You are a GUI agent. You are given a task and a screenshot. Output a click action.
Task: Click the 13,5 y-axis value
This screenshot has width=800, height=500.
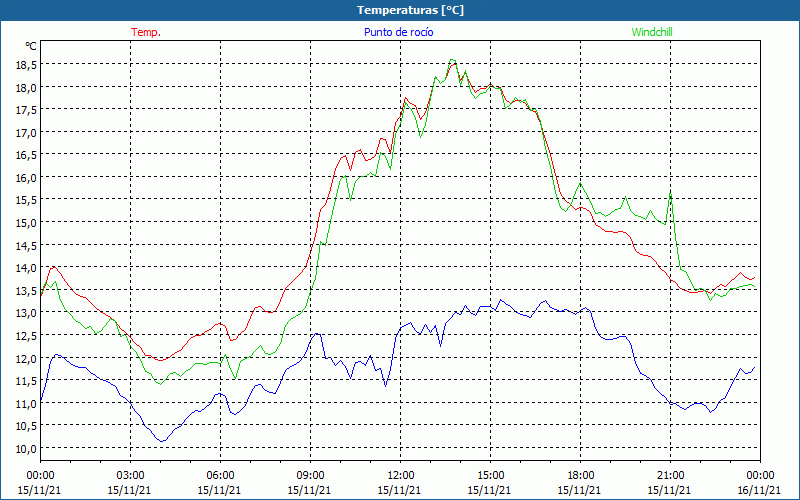[28, 290]
